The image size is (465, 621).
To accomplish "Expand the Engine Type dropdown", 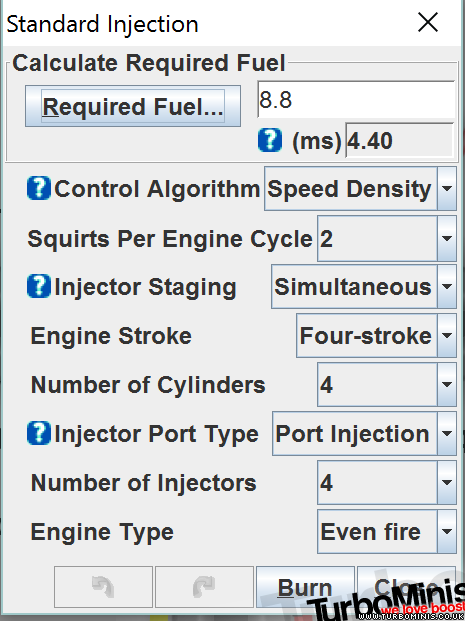I will 387,531.
